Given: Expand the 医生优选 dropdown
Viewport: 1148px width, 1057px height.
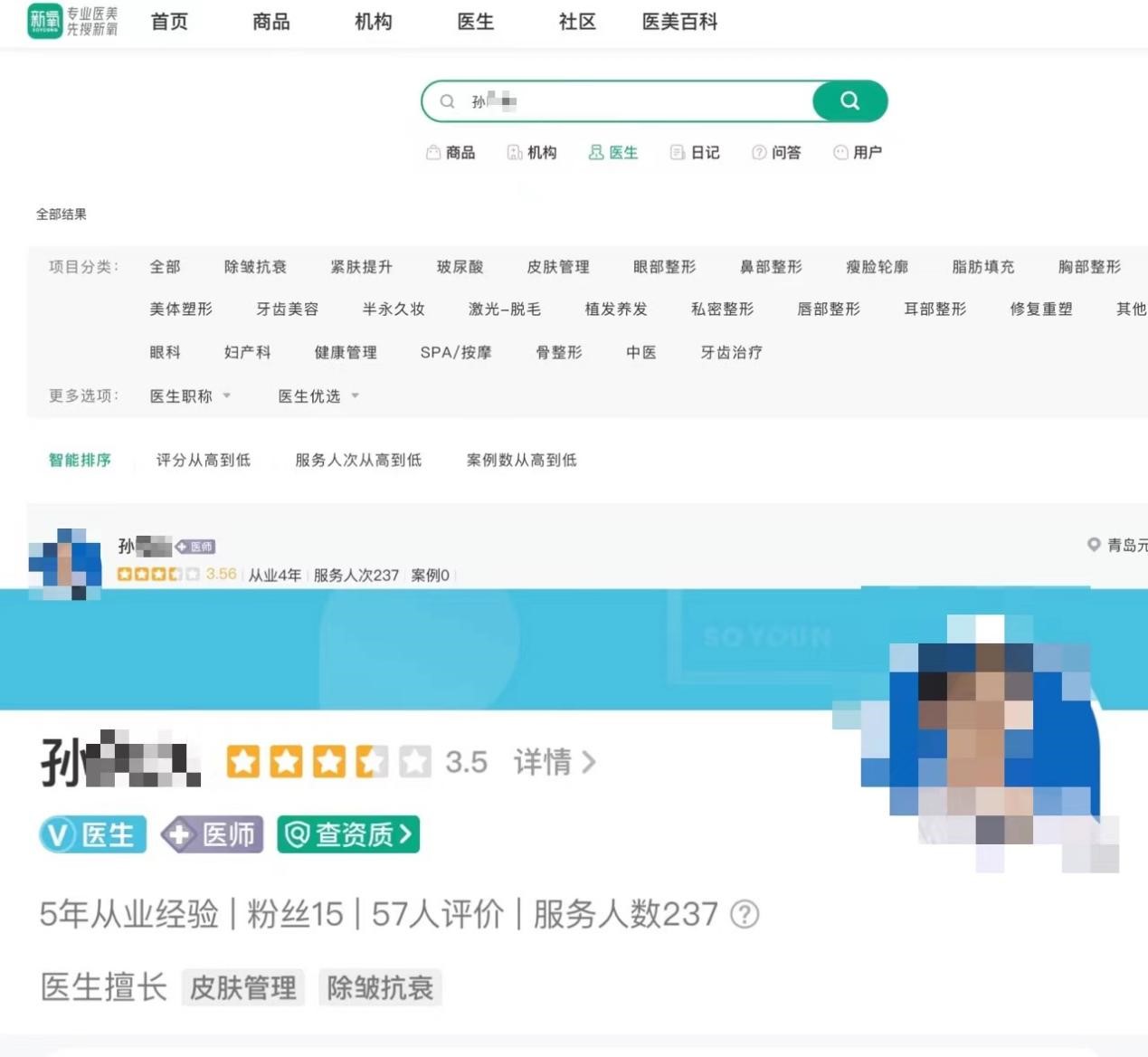Looking at the screenshot, I should coord(318,396).
